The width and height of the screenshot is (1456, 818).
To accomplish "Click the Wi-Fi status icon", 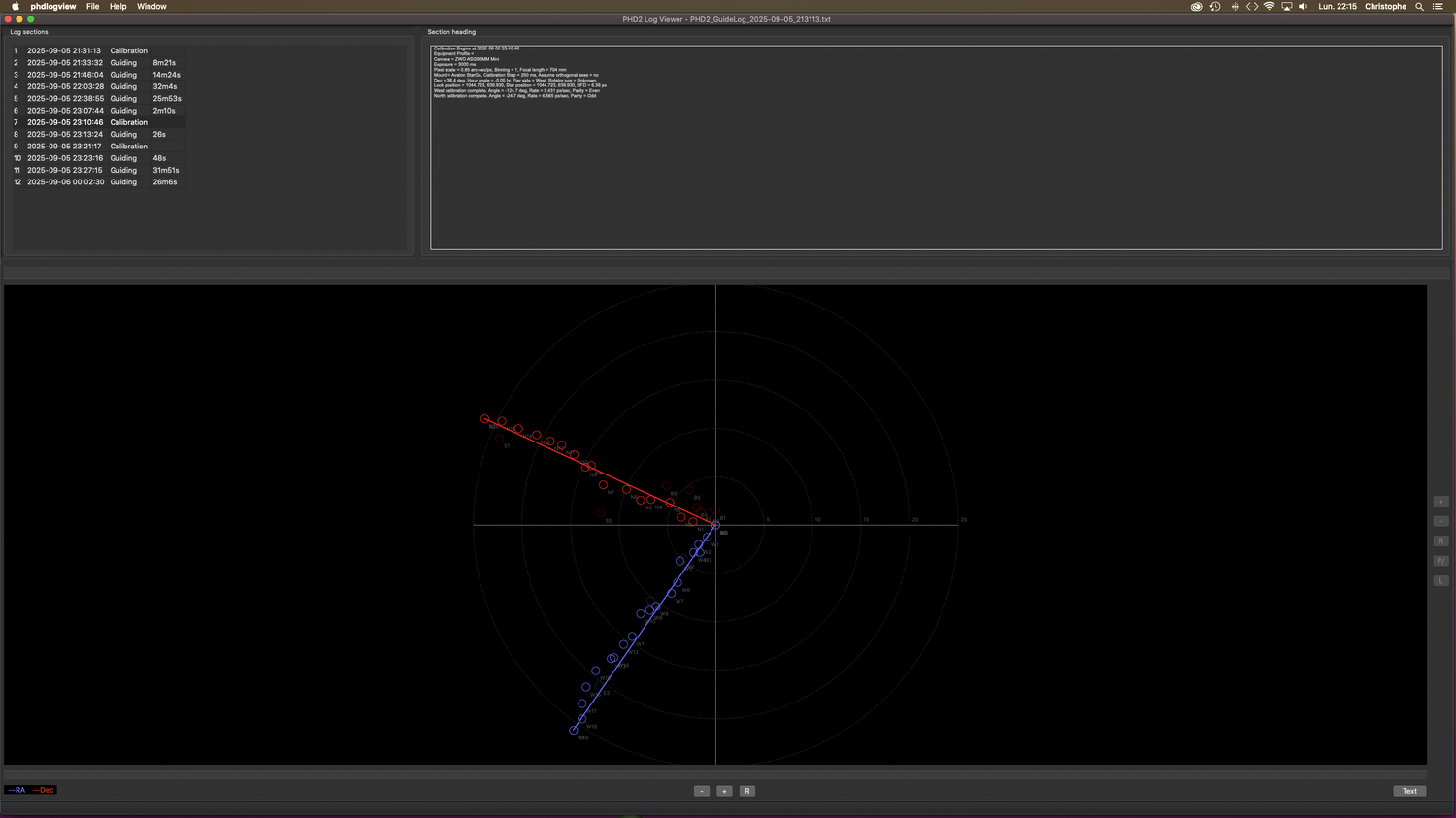I will pyautogui.click(x=1269, y=6).
